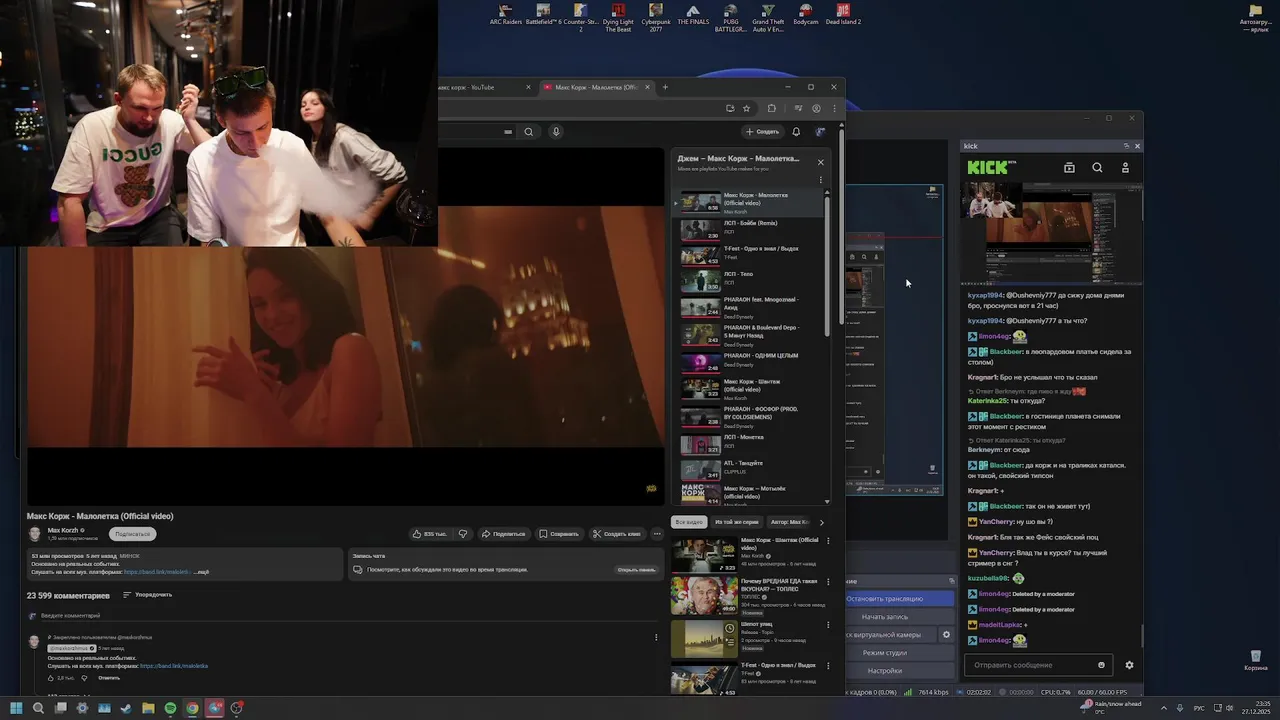1280x720 pixels.
Task: Play ЛСП - Монетка from playlist
Action: tap(750, 442)
